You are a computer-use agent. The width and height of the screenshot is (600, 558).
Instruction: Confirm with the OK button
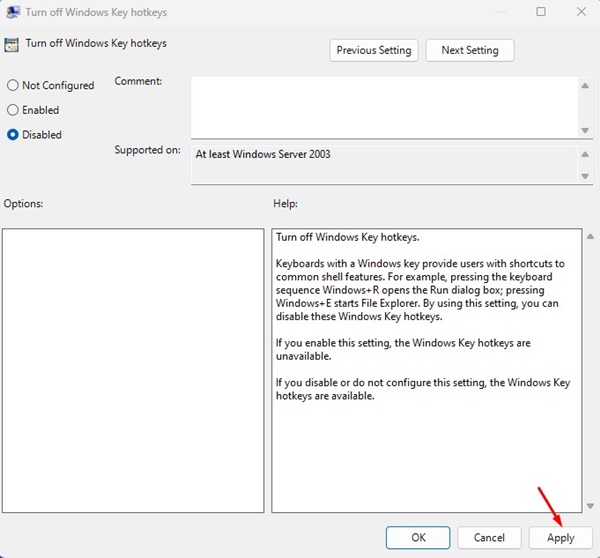(x=418, y=537)
